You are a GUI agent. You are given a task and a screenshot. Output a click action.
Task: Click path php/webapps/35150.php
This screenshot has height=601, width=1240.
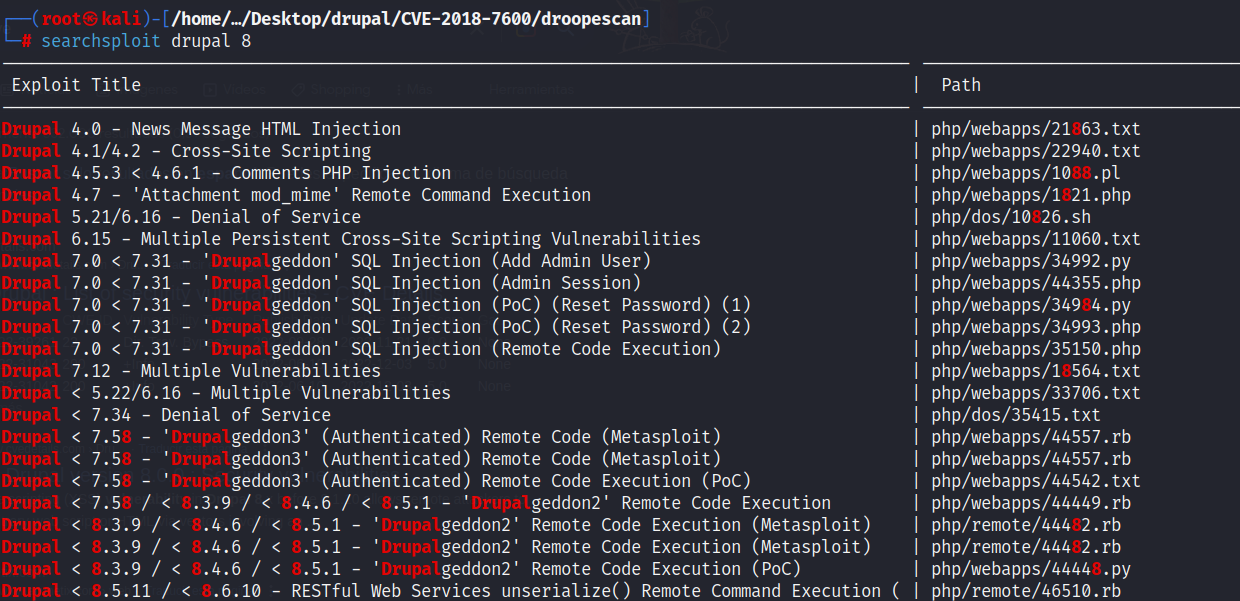pos(1036,349)
